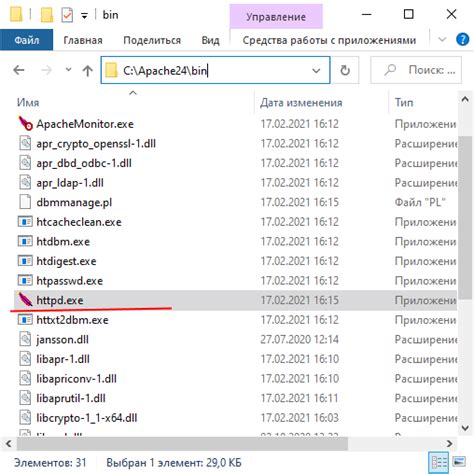
Task: Select the file name libapriconv-1.dll
Action: click(x=76, y=379)
